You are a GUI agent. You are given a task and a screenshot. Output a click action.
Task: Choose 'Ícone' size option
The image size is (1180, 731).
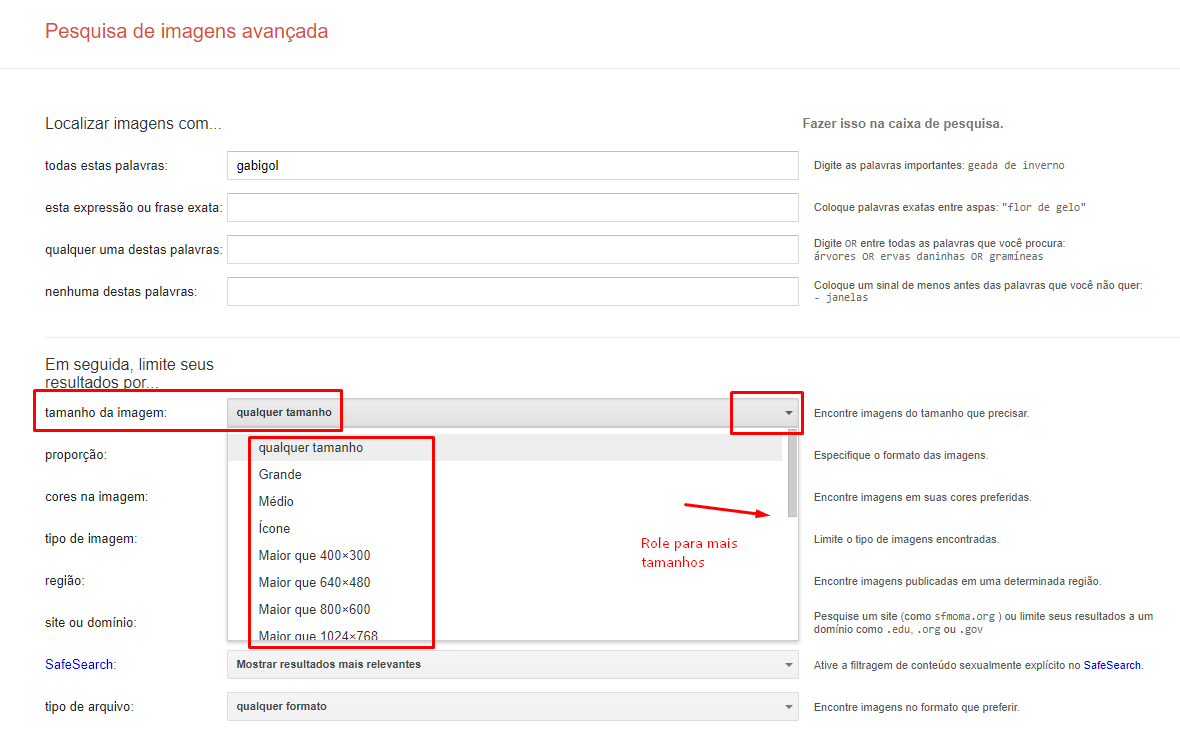point(505,528)
